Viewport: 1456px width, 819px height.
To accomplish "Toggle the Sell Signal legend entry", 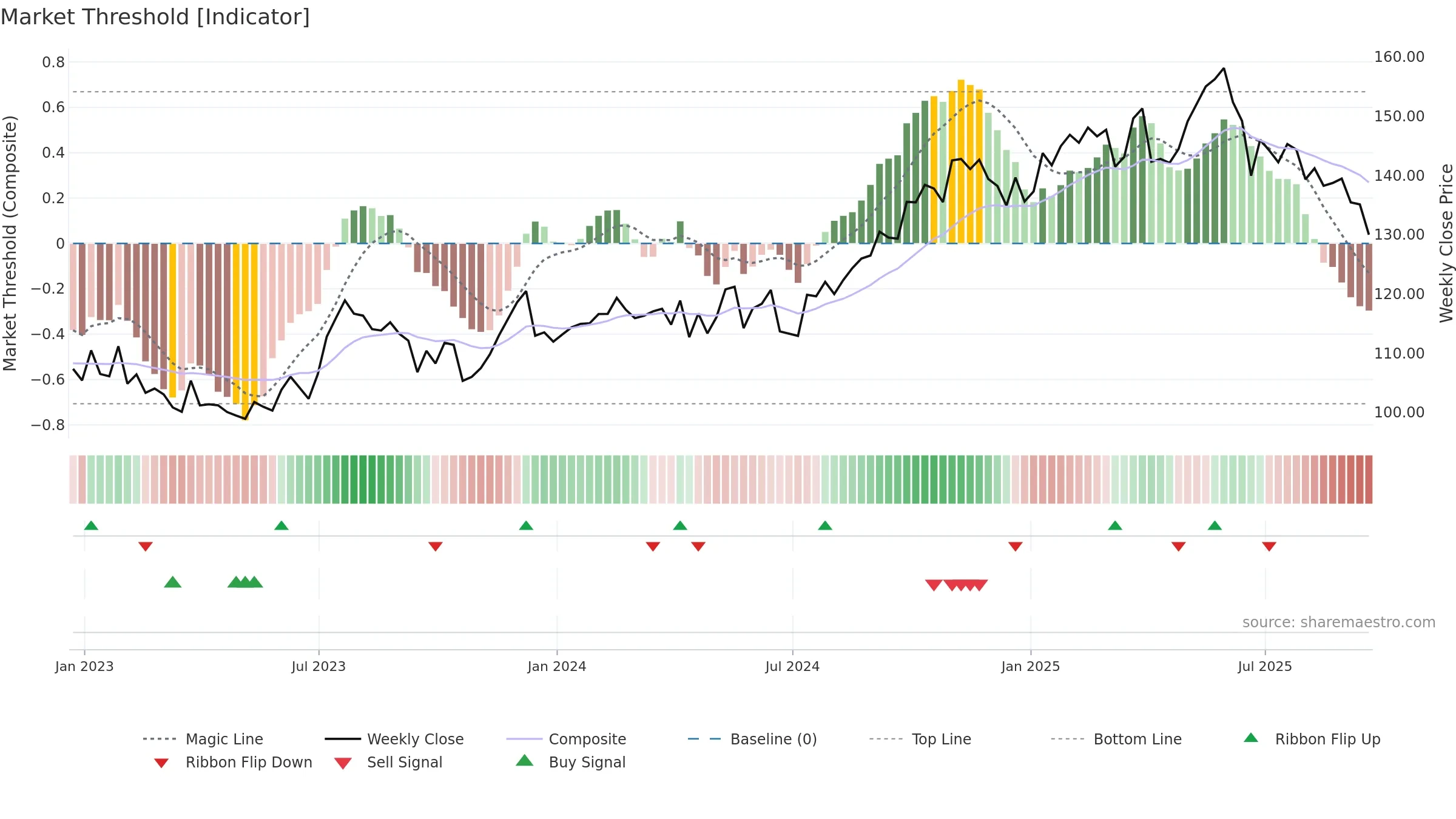I will [x=388, y=762].
